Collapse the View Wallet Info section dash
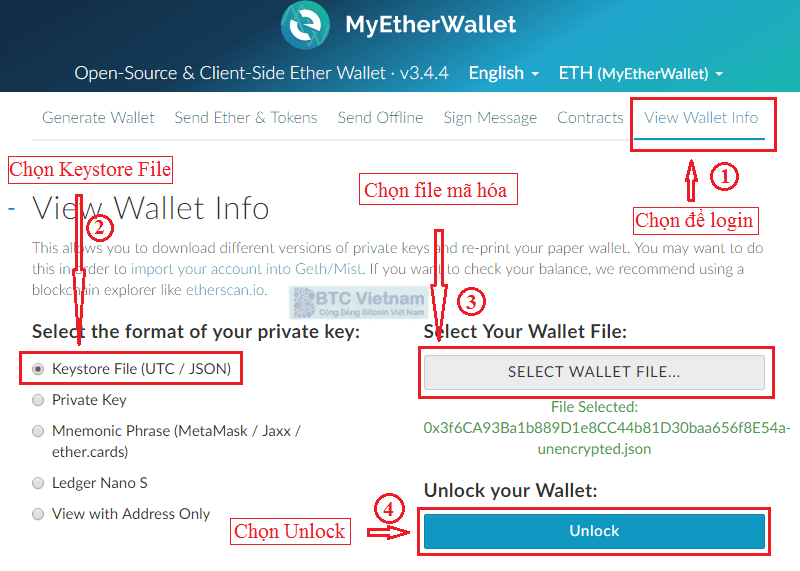 12,209
